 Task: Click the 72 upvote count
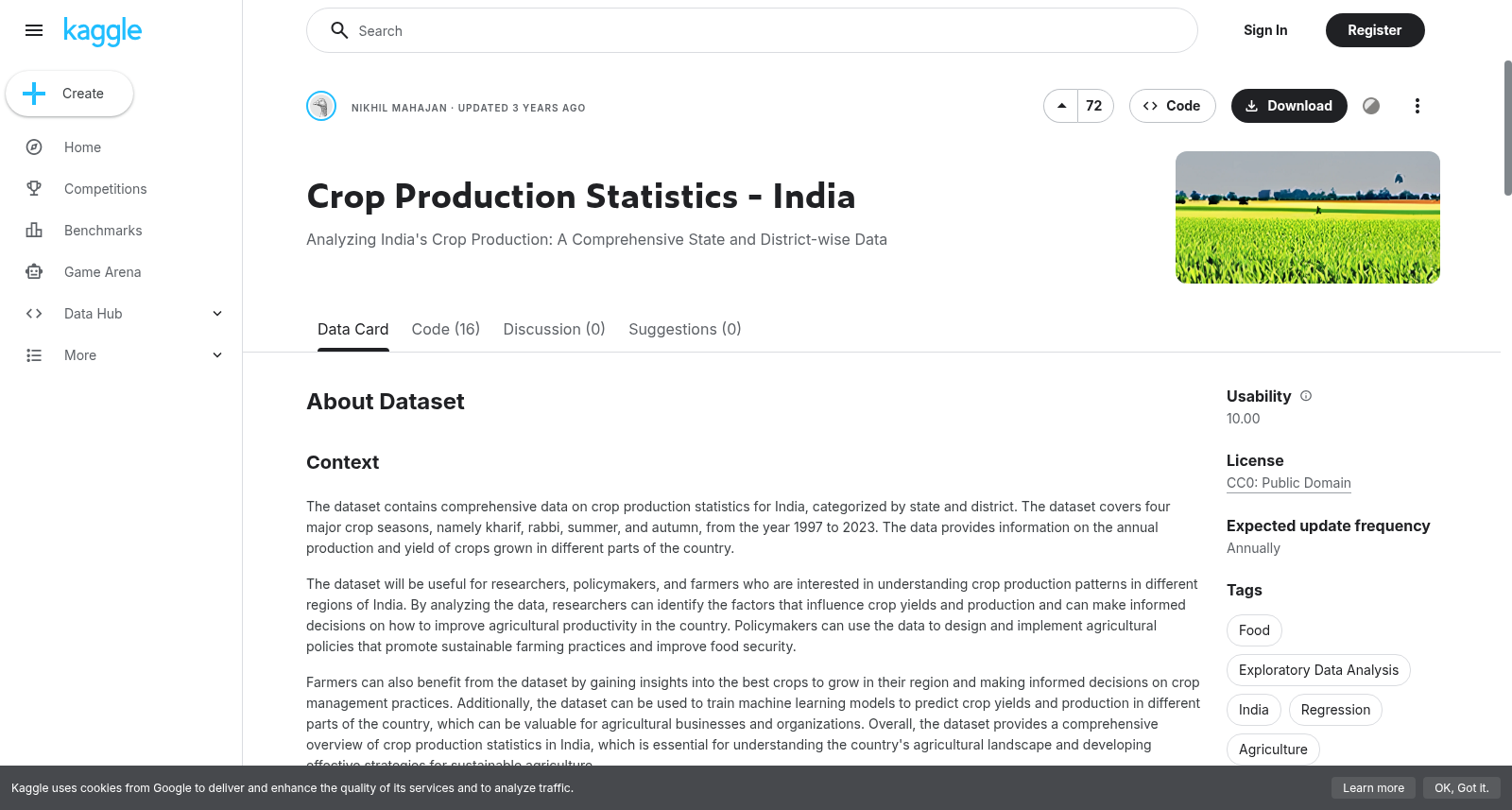point(1094,106)
